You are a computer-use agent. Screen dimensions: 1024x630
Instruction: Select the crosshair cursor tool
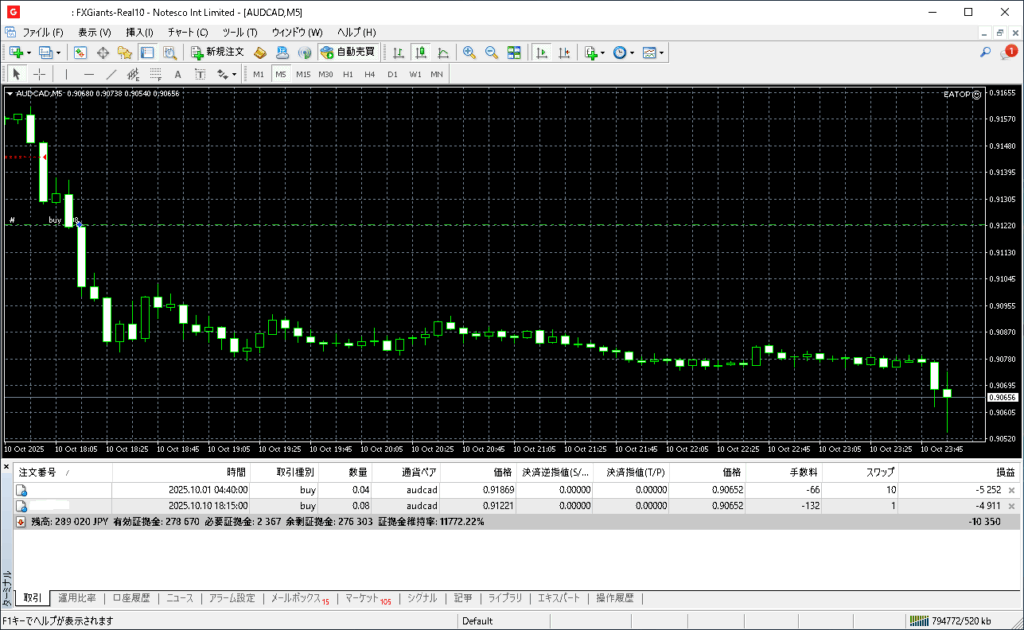[x=39, y=74]
